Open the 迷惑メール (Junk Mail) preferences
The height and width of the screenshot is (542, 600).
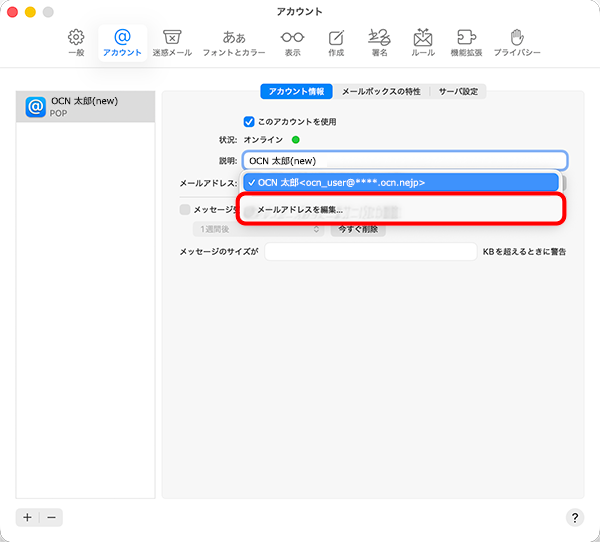tap(171, 41)
